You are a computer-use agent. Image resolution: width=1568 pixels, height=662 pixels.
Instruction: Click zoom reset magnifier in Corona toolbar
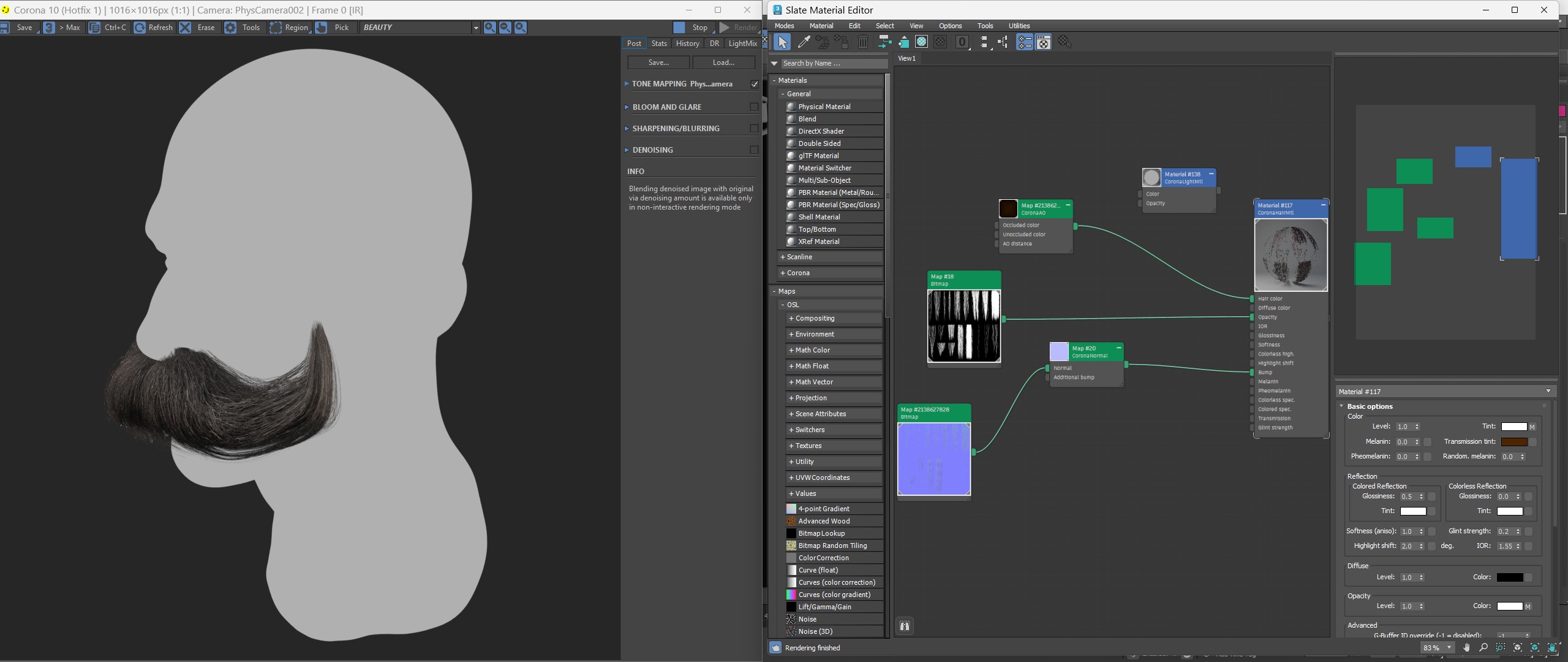tap(520, 28)
